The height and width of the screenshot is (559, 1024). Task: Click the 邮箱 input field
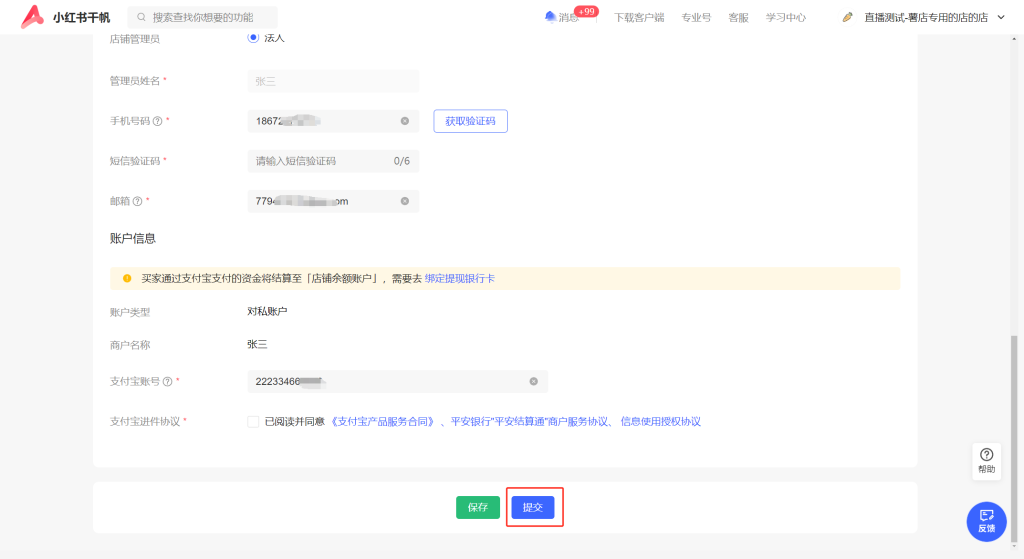(333, 201)
